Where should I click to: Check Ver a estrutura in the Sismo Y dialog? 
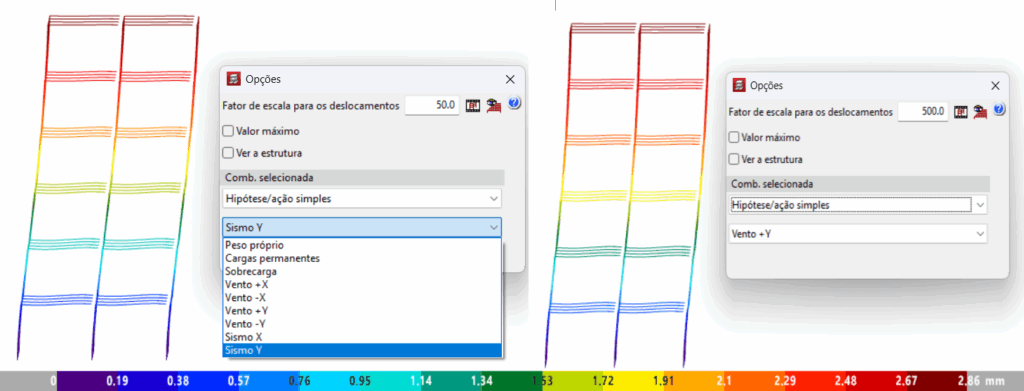click(x=228, y=153)
